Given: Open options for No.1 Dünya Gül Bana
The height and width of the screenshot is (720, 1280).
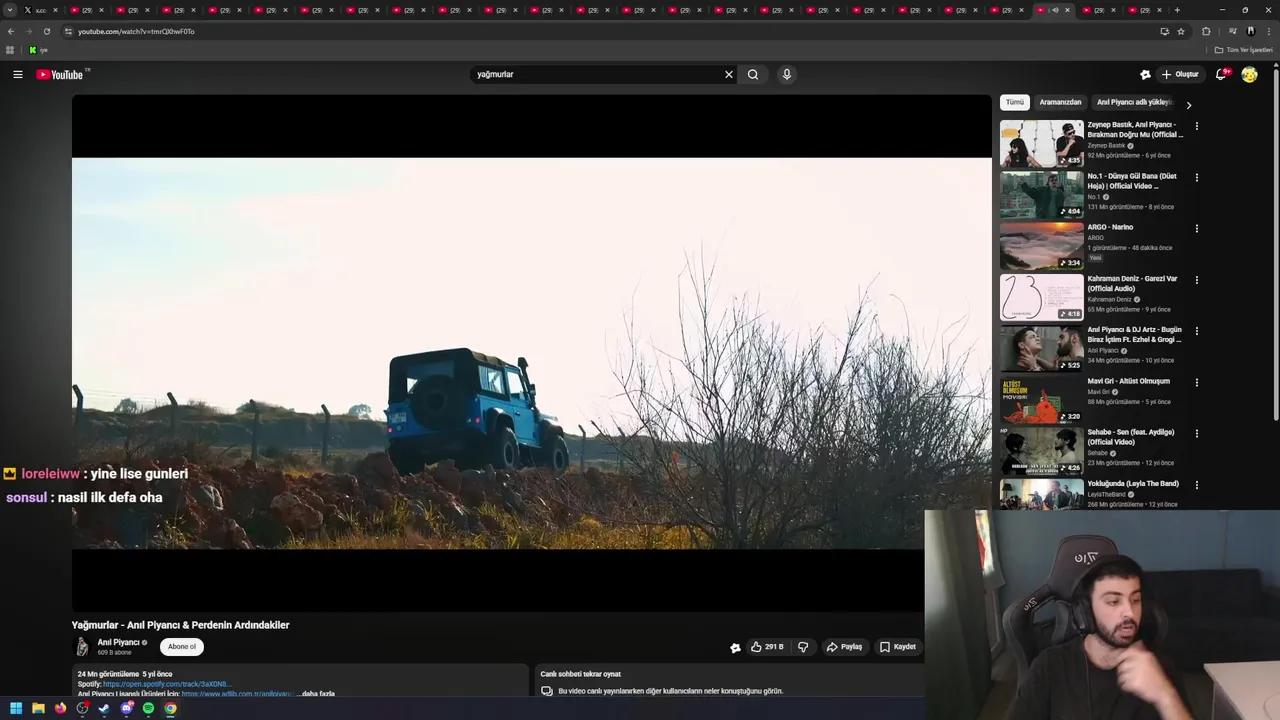Looking at the screenshot, I should pos(1196,177).
